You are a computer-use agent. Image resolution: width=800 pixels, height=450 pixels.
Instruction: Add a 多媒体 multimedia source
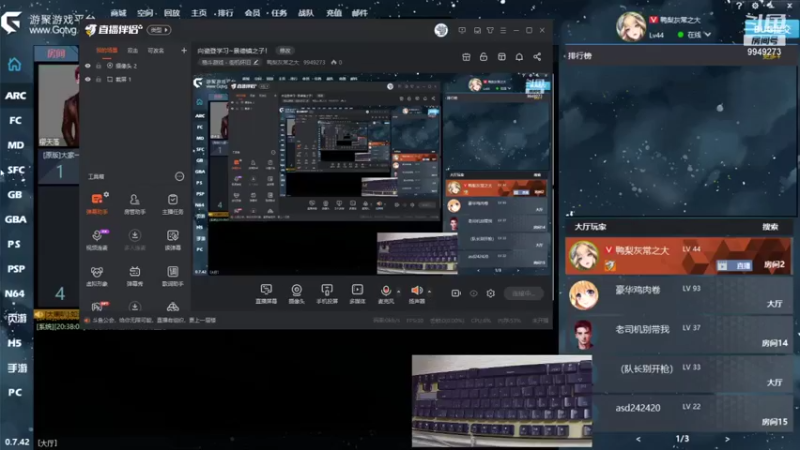pyautogui.click(x=357, y=294)
